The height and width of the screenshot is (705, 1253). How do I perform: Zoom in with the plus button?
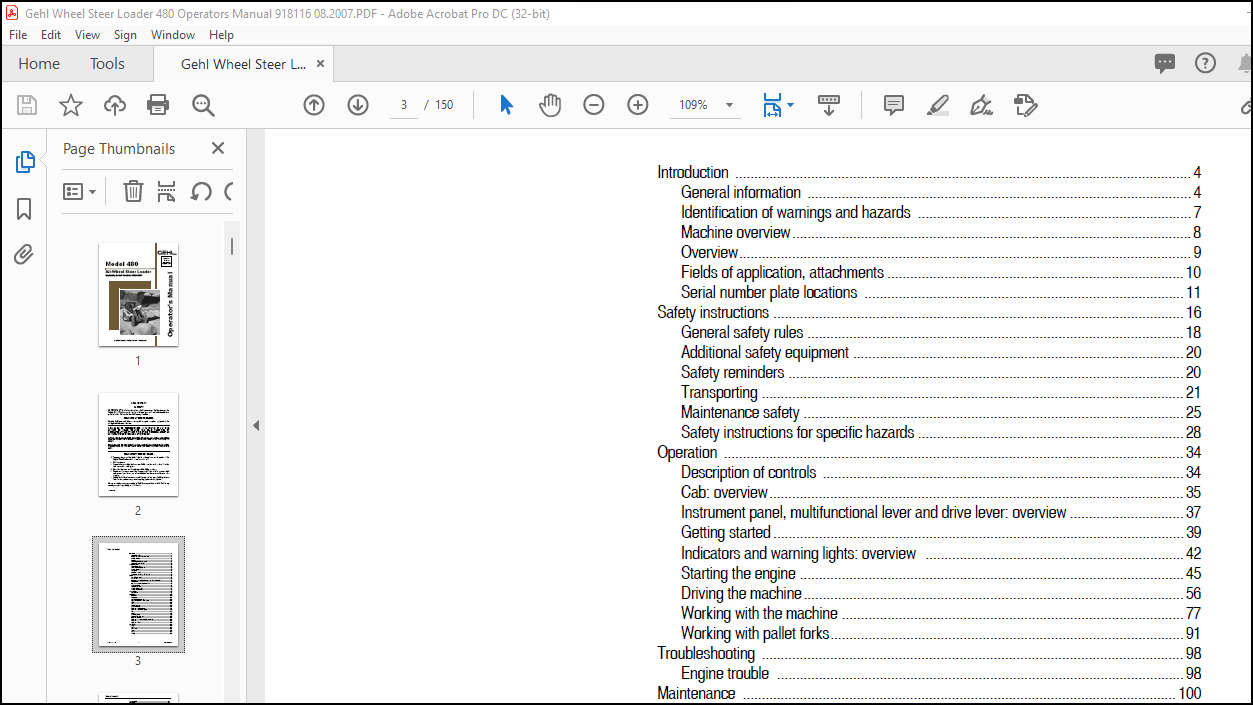638,105
